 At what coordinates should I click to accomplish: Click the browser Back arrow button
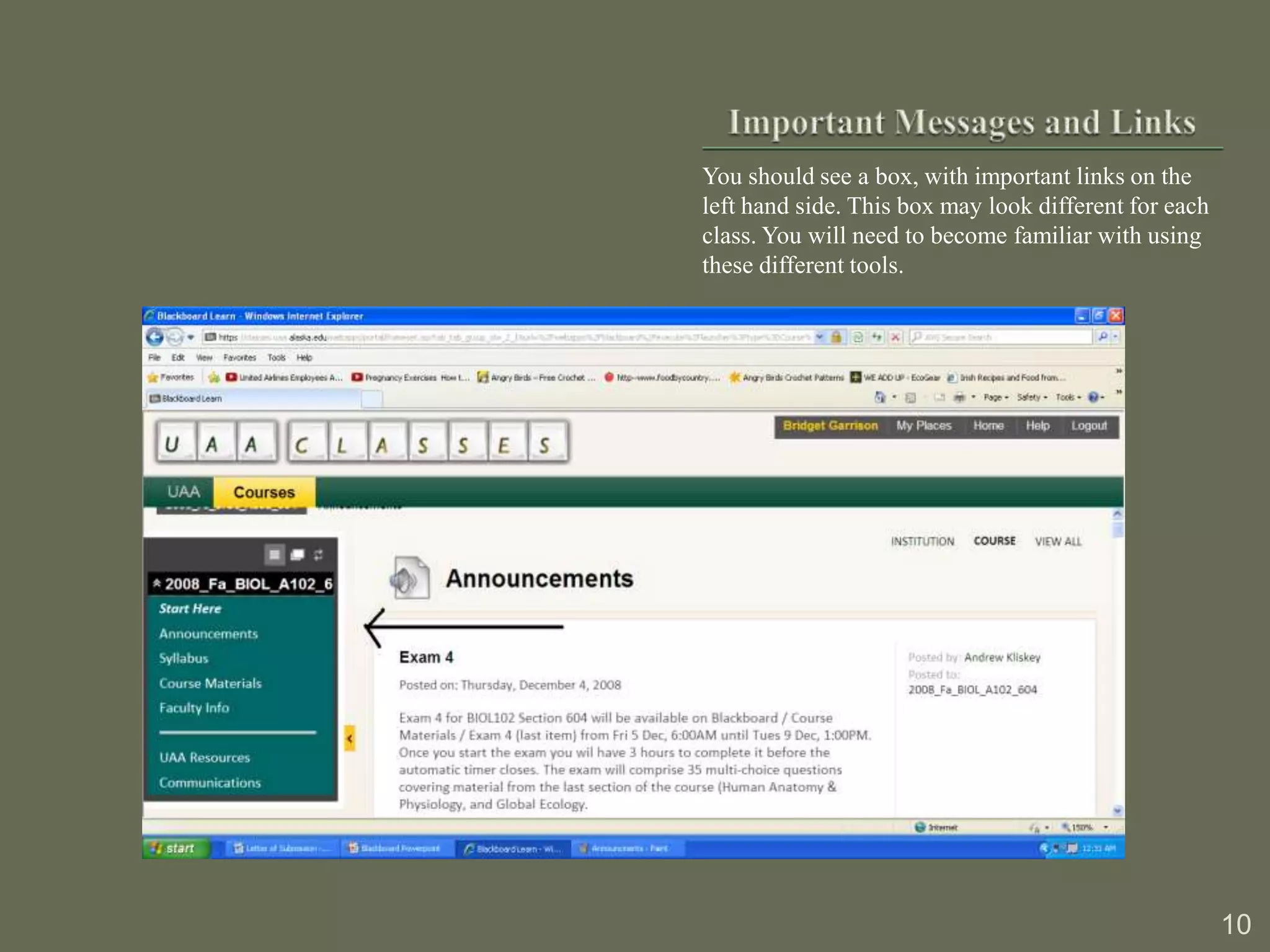point(154,337)
